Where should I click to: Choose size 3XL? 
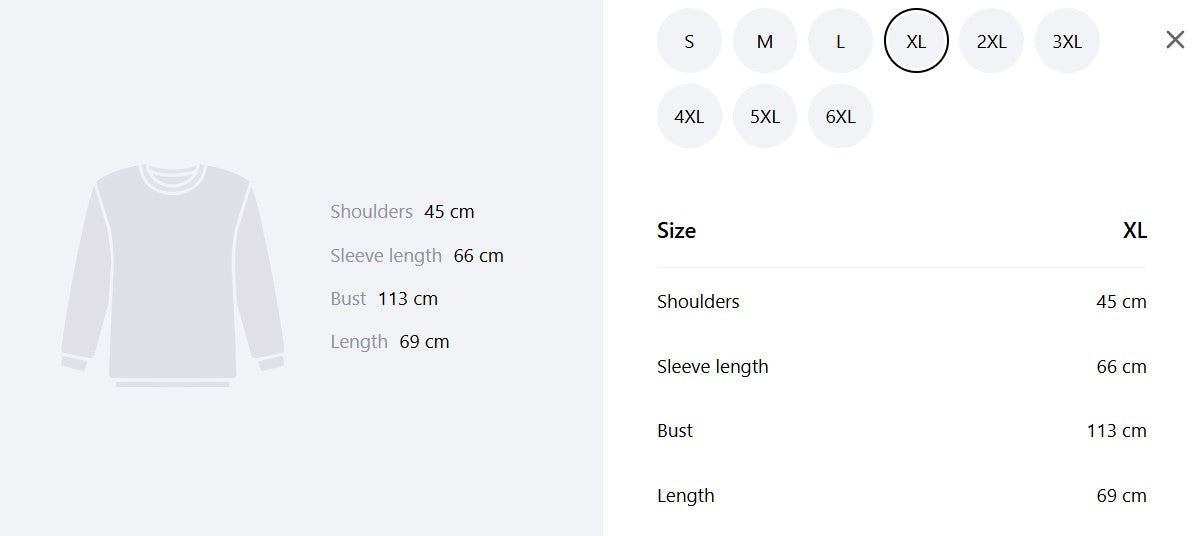1067,41
